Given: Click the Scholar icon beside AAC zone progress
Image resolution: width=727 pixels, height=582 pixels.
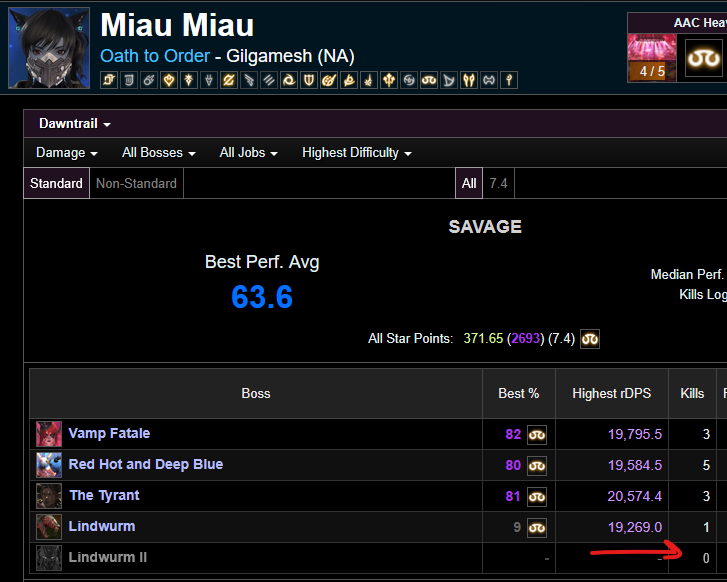Looking at the screenshot, I should pyautogui.click(x=704, y=58).
